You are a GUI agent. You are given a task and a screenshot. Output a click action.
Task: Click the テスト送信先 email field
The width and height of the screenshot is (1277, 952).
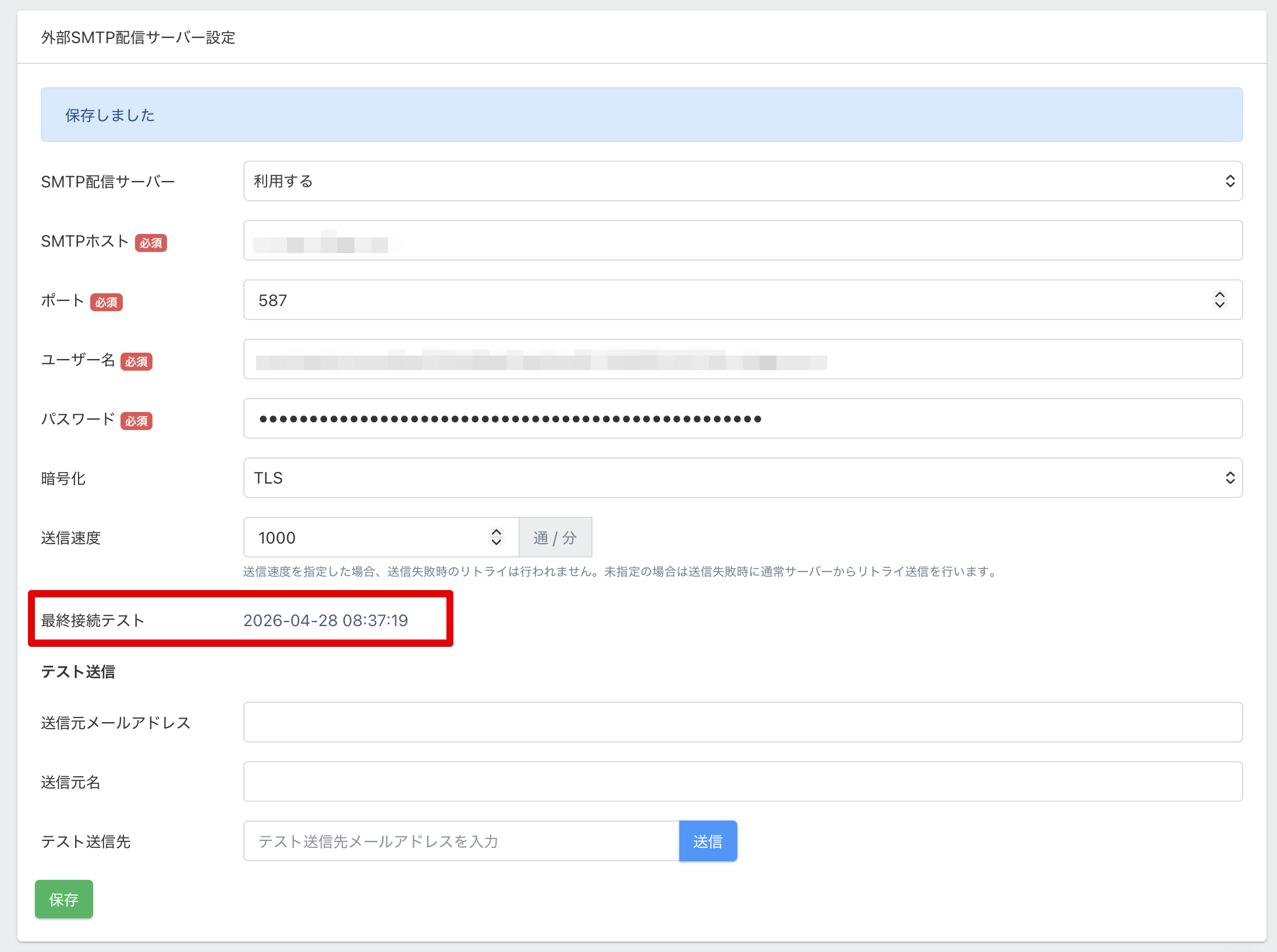(x=461, y=841)
